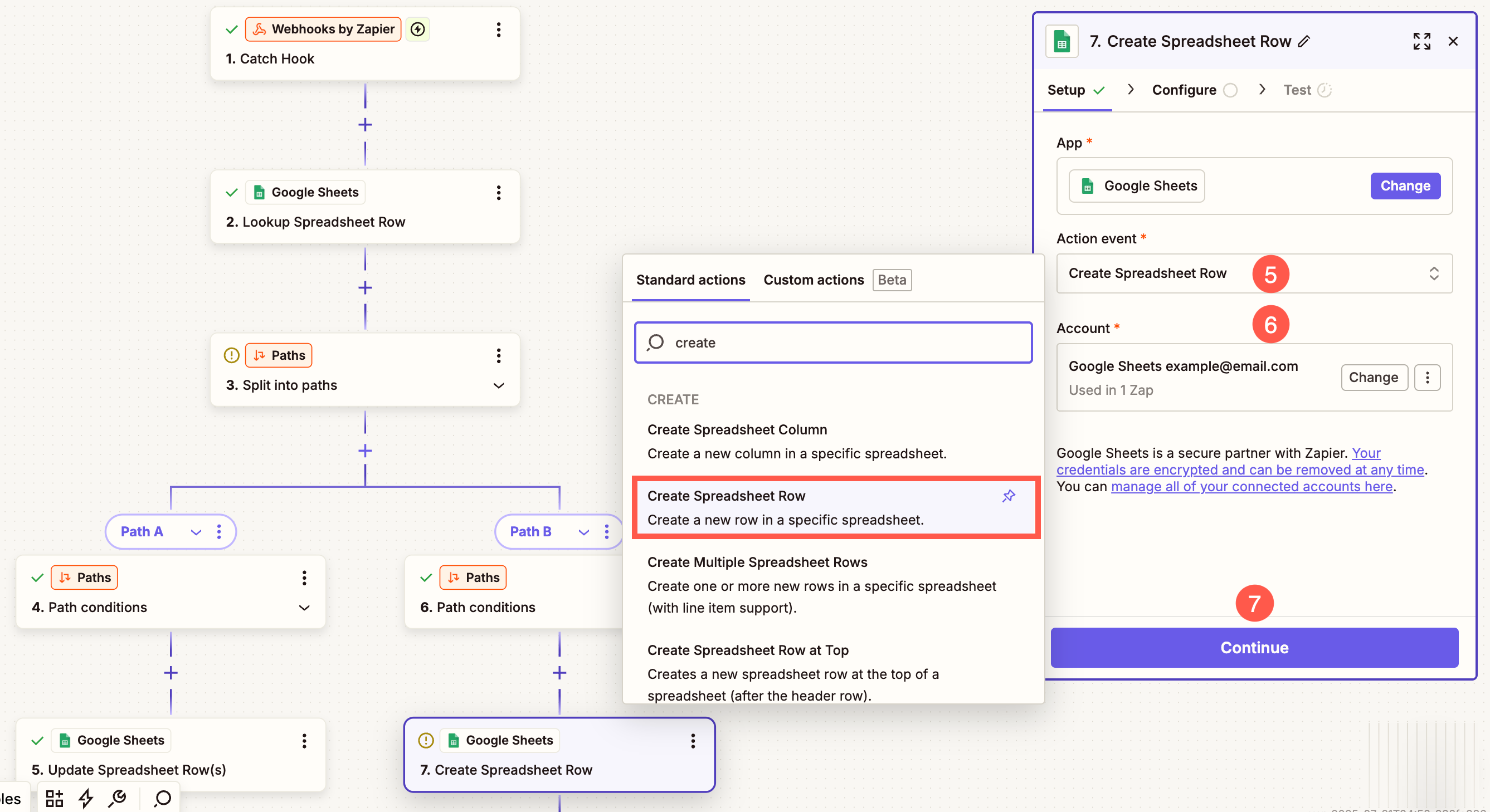Click the Webhooks by Zapier app badge
The width and height of the screenshot is (1490, 812).
pos(323,29)
